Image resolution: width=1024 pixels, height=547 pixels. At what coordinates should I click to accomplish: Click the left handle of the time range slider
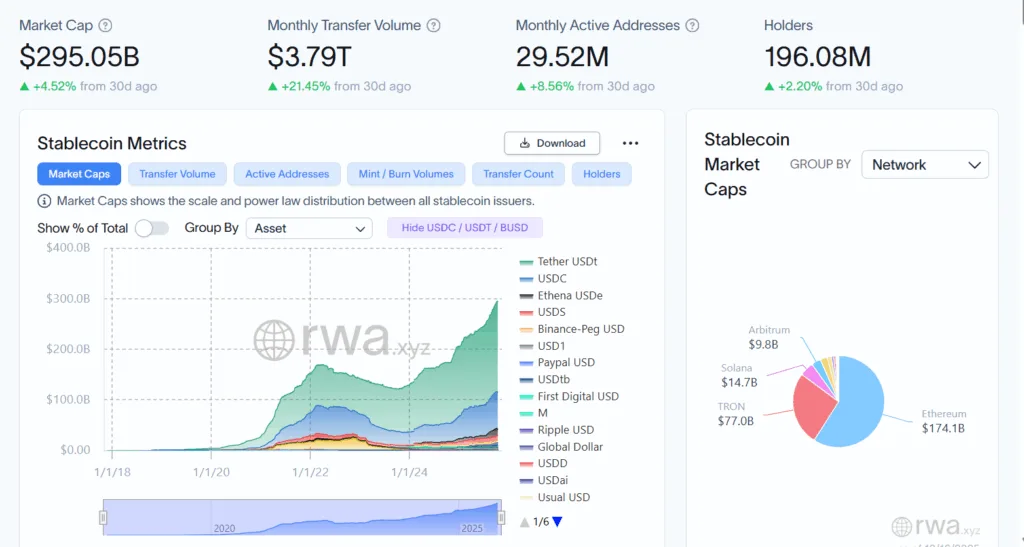coord(102,517)
